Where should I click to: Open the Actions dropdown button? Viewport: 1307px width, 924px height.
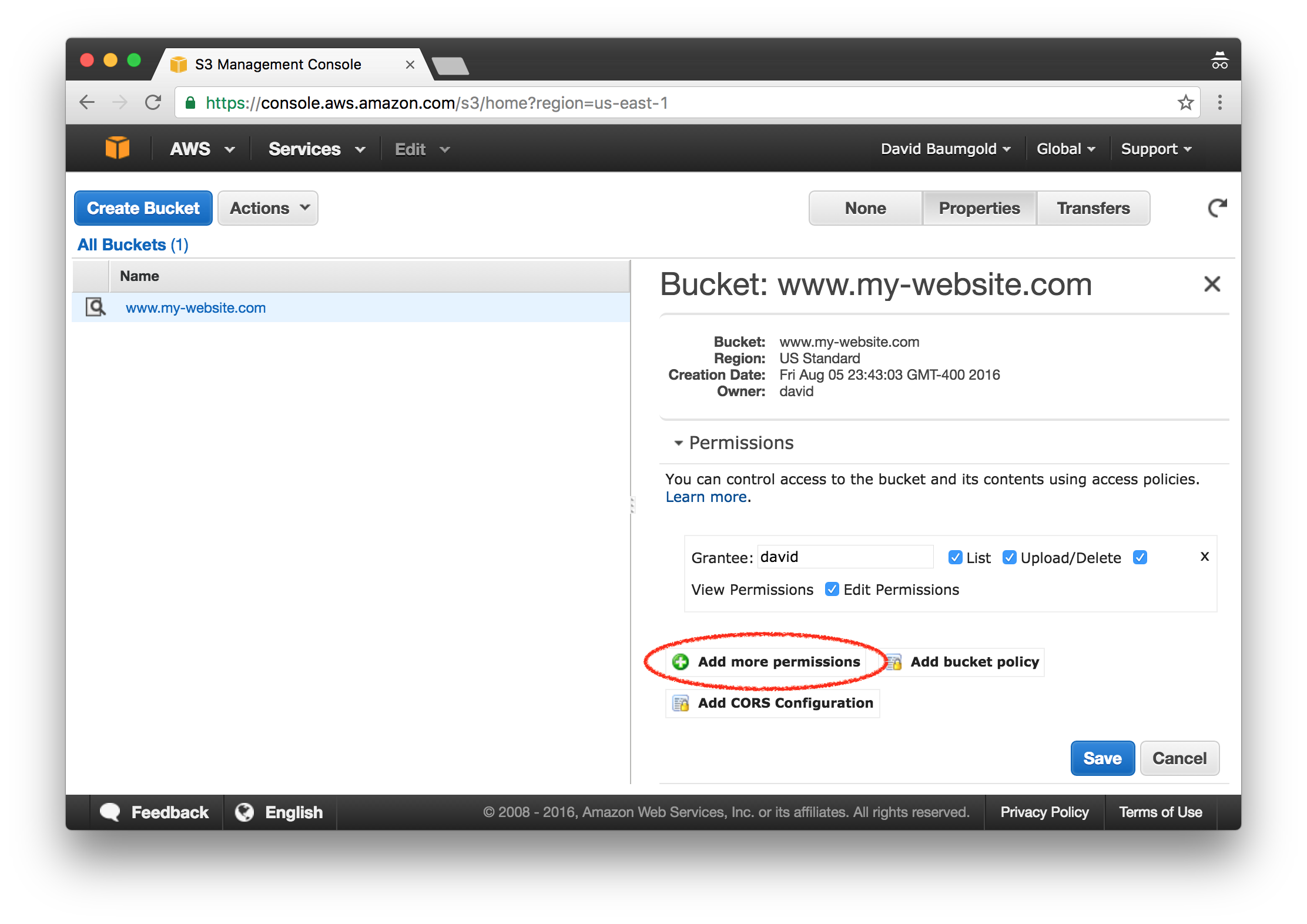pyautogui.click(x=268, y=208)
